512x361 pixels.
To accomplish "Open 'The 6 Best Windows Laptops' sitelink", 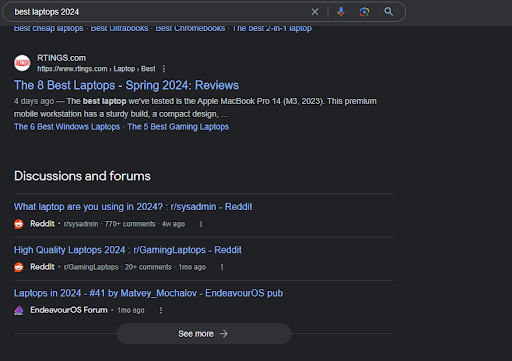I will 67,127.
